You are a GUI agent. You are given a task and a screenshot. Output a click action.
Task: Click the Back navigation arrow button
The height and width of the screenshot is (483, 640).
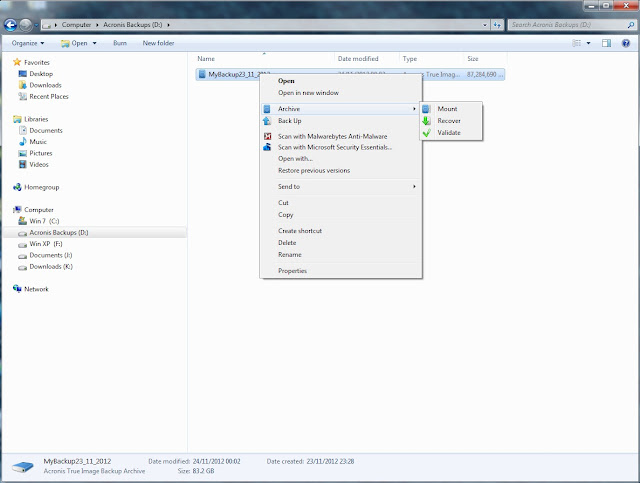(11, 25)
